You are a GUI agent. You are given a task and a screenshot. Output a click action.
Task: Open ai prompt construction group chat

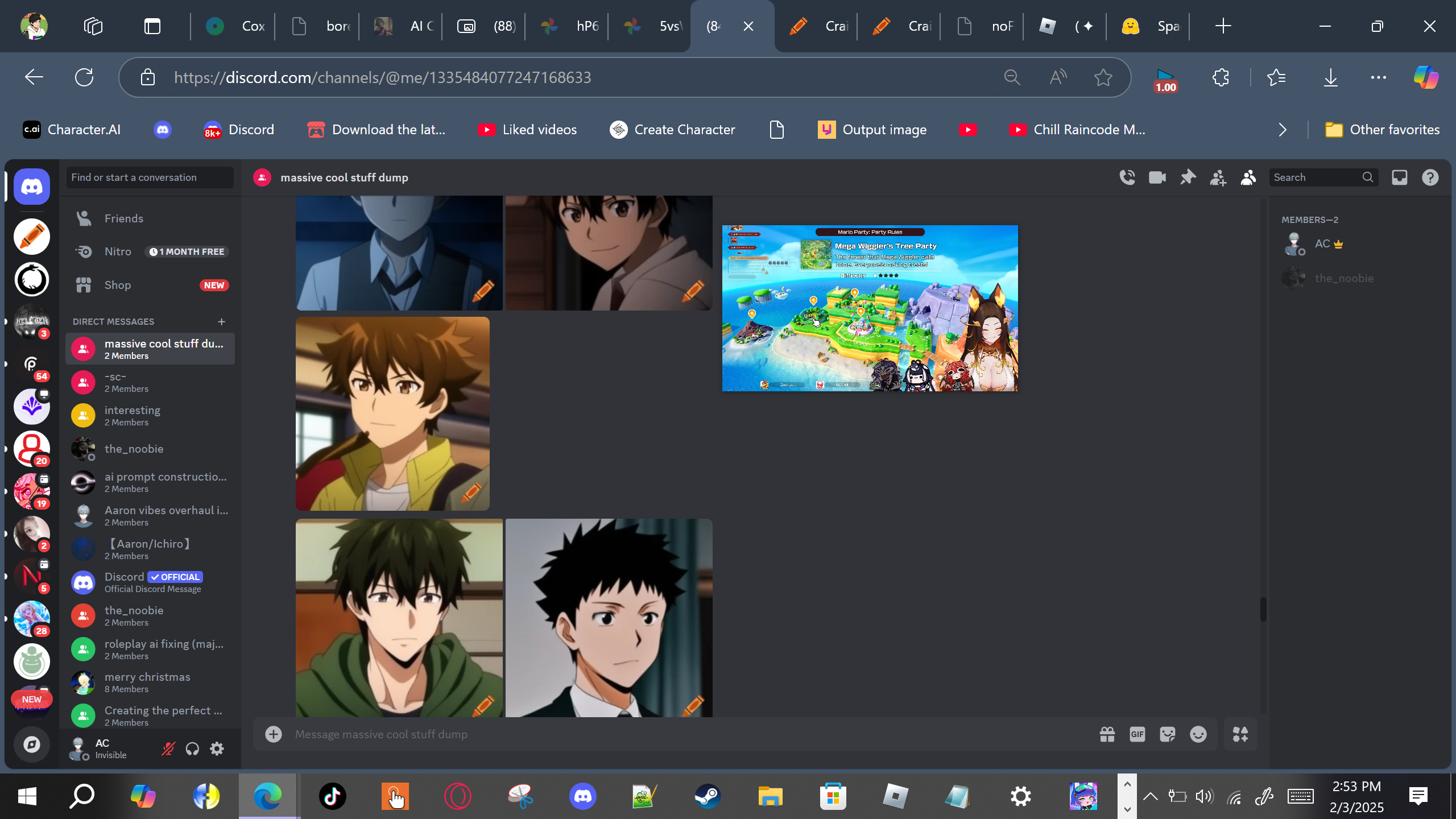tap(150, 482)
